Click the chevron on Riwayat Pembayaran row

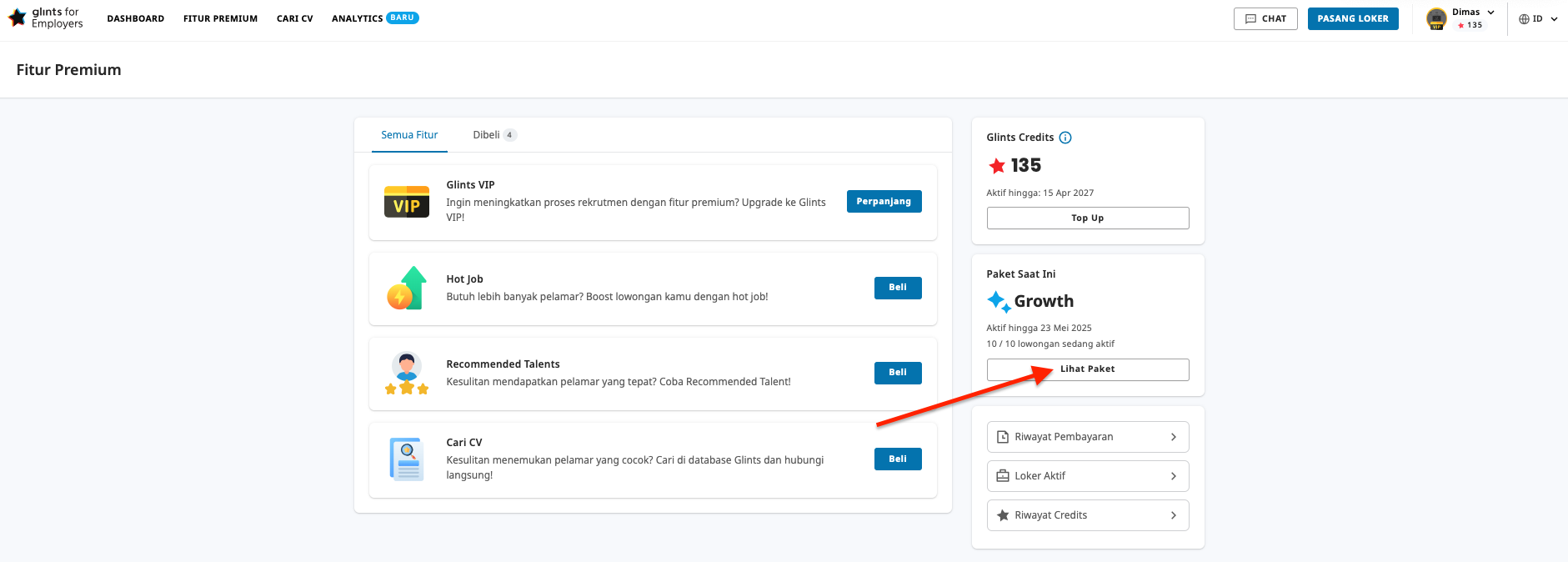(x=1174, y=437)
